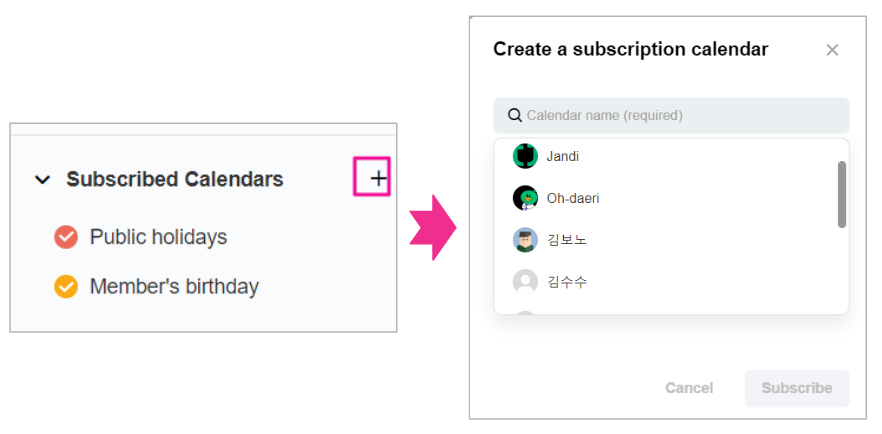This screenshot has width=882, height=434.
Task: Uncheck the Member's birthday calendar
Action: [x=66, y=287]
